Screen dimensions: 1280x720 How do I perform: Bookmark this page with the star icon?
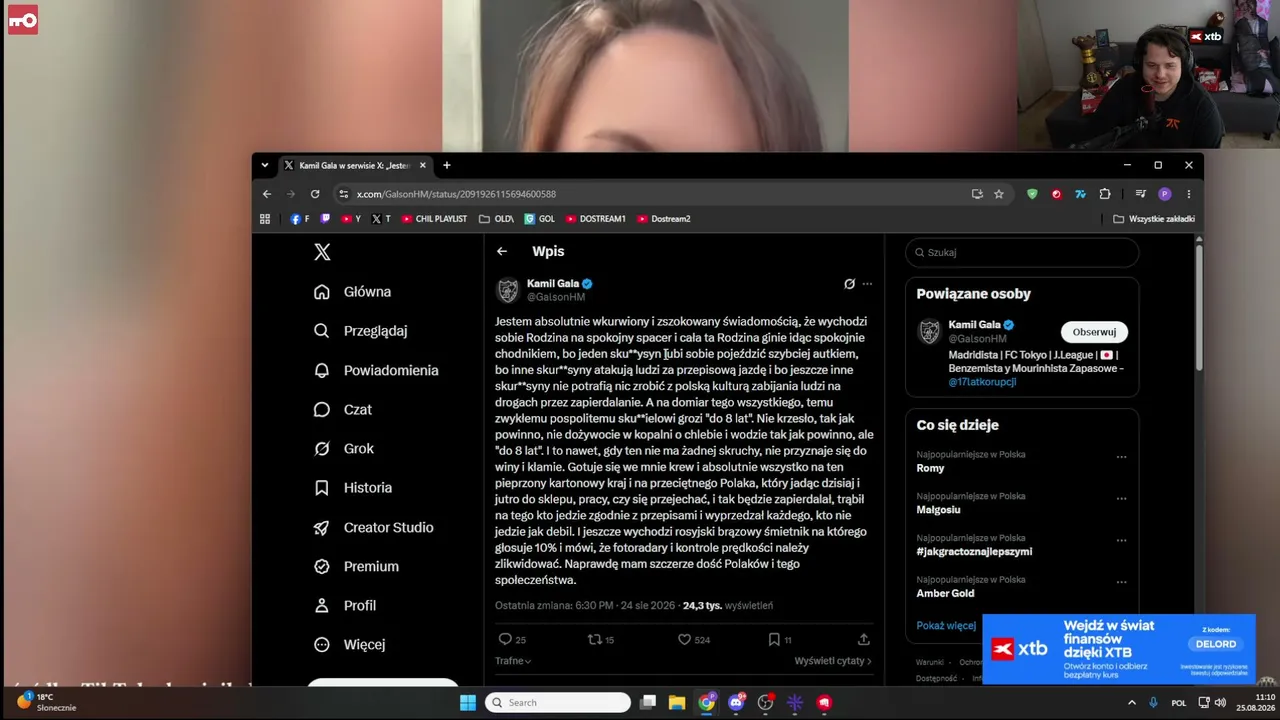999,194
